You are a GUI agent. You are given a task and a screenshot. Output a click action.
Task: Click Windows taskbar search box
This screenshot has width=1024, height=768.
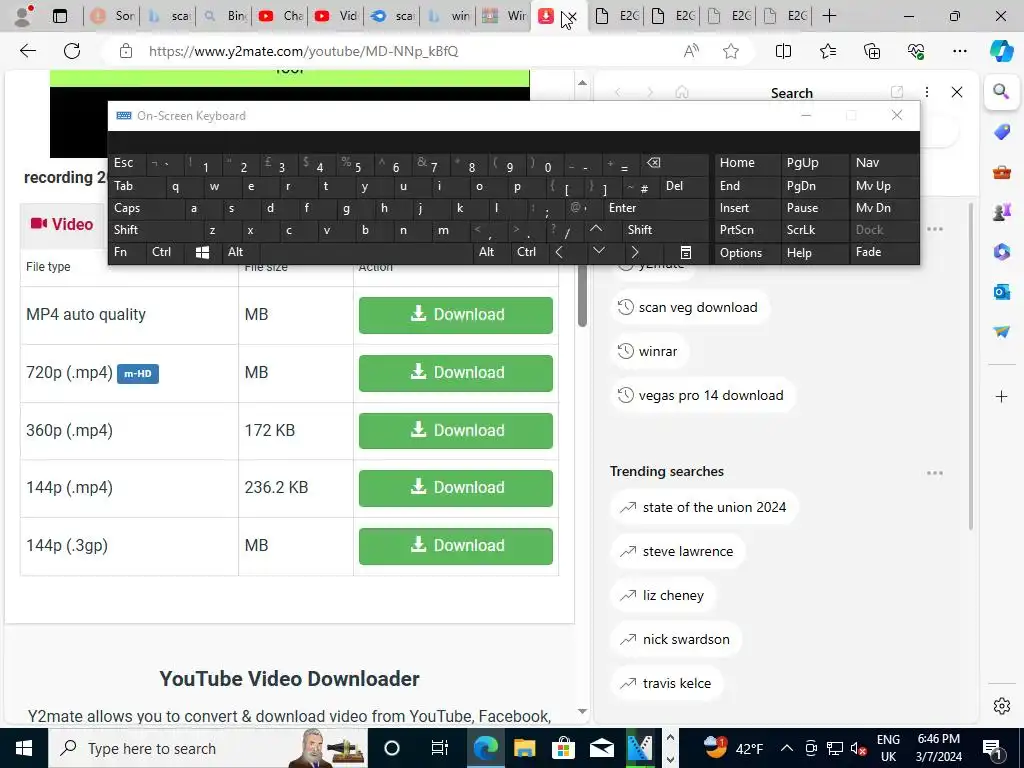(208, 748)
